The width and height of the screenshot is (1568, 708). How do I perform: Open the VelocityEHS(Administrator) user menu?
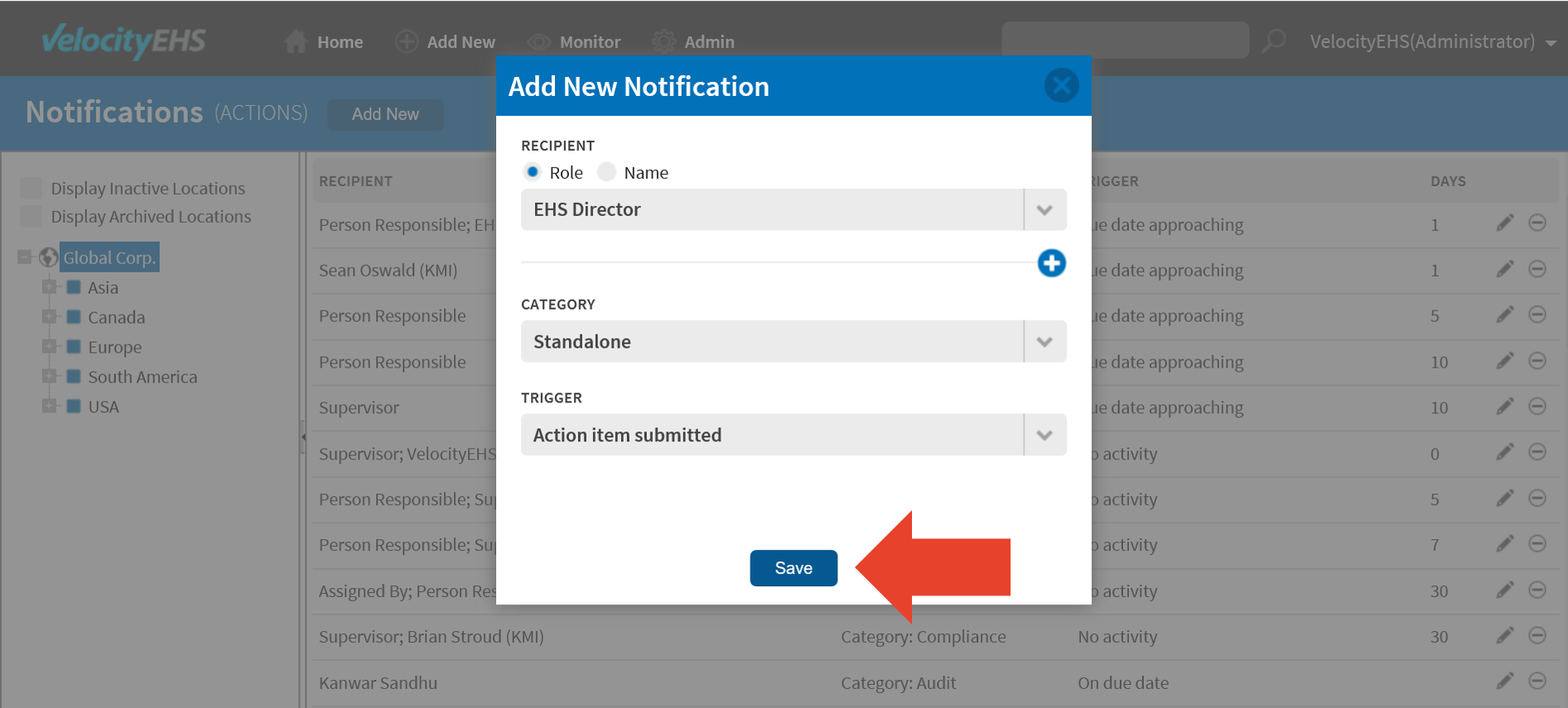coord(1432,41)
